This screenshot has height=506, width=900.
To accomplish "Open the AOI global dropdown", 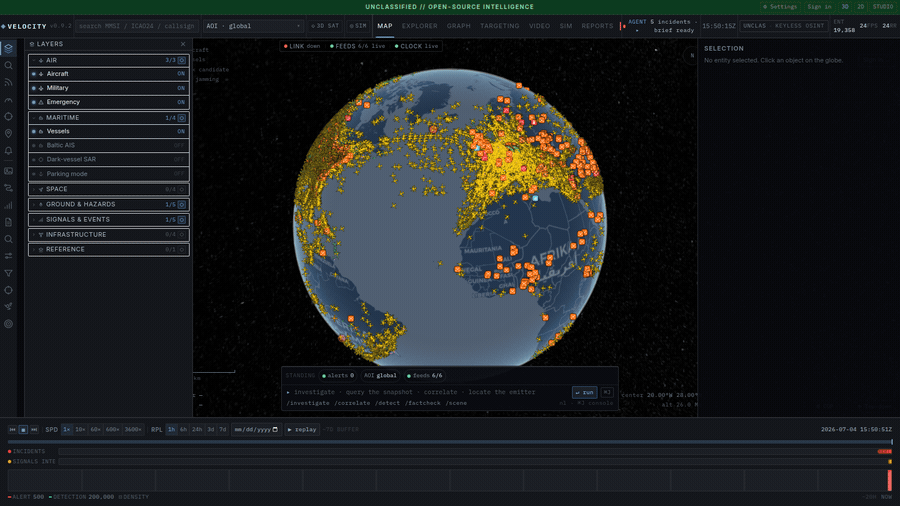I will pyautogui.click(x=253, y=26).
